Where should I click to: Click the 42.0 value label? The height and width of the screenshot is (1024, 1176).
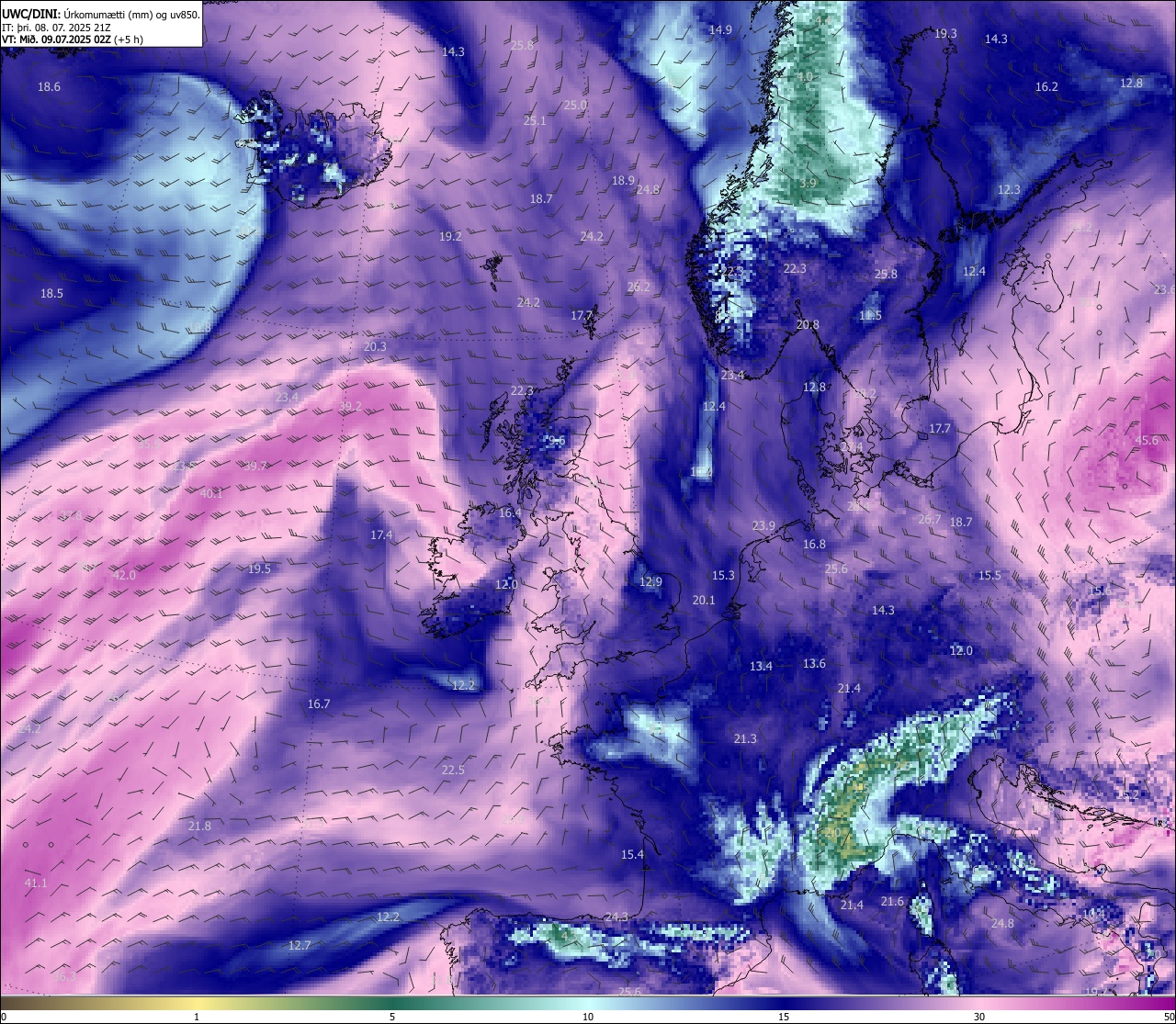coord(124,576)
